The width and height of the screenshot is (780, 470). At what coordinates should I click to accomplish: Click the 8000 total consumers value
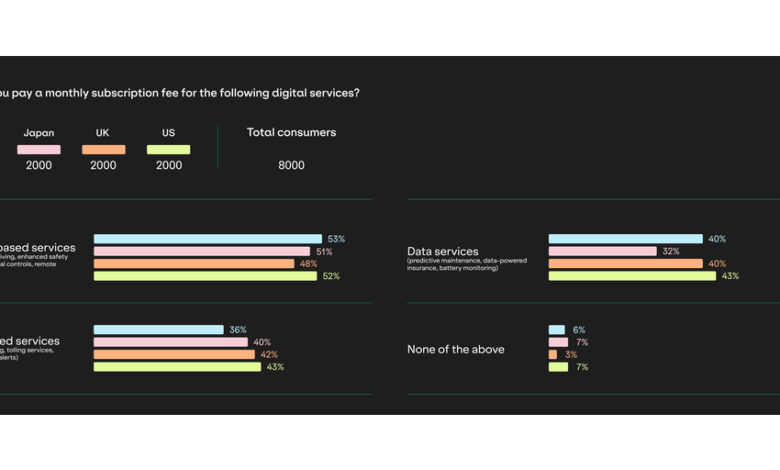pos(291,165)
